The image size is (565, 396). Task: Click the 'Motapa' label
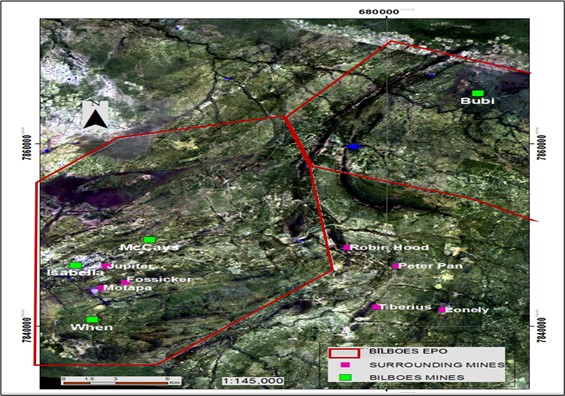pos(128,288)
